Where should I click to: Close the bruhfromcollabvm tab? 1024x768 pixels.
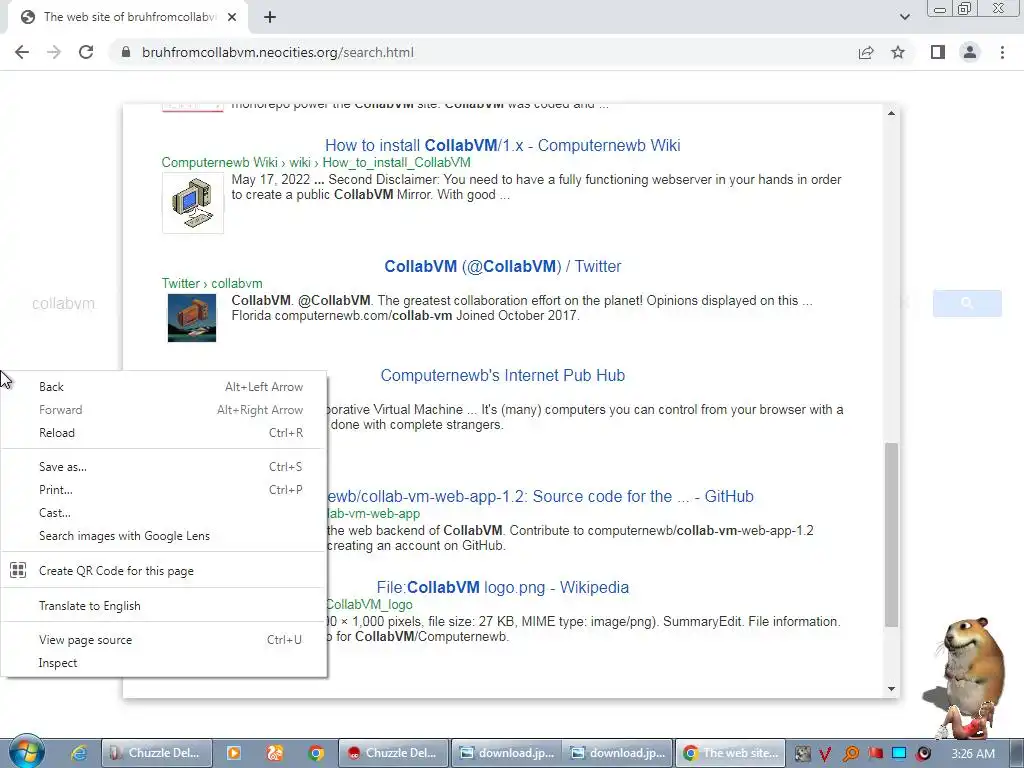pos(231,17)
